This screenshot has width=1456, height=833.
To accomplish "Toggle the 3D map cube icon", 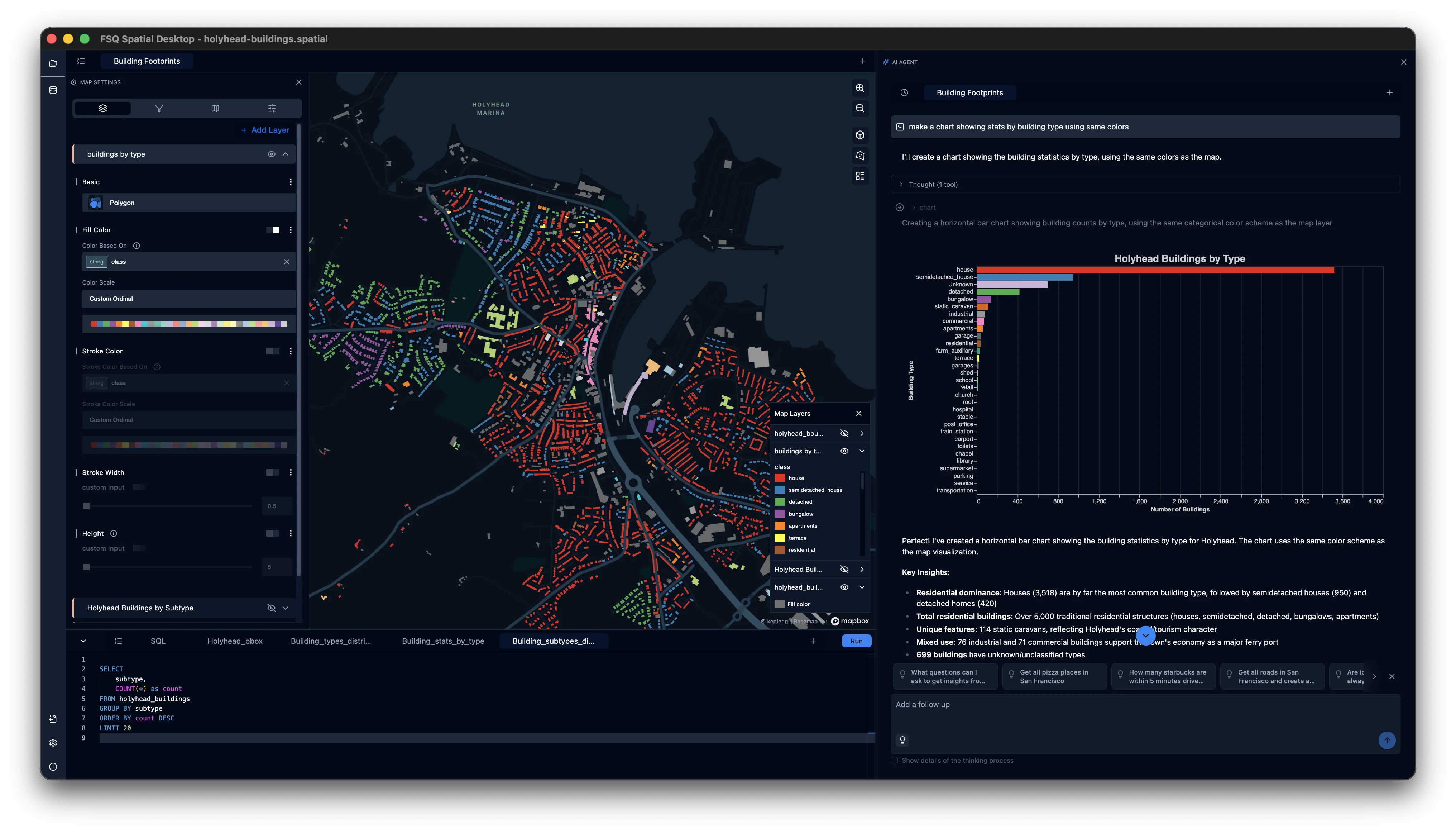I will [x=859, y=135].
